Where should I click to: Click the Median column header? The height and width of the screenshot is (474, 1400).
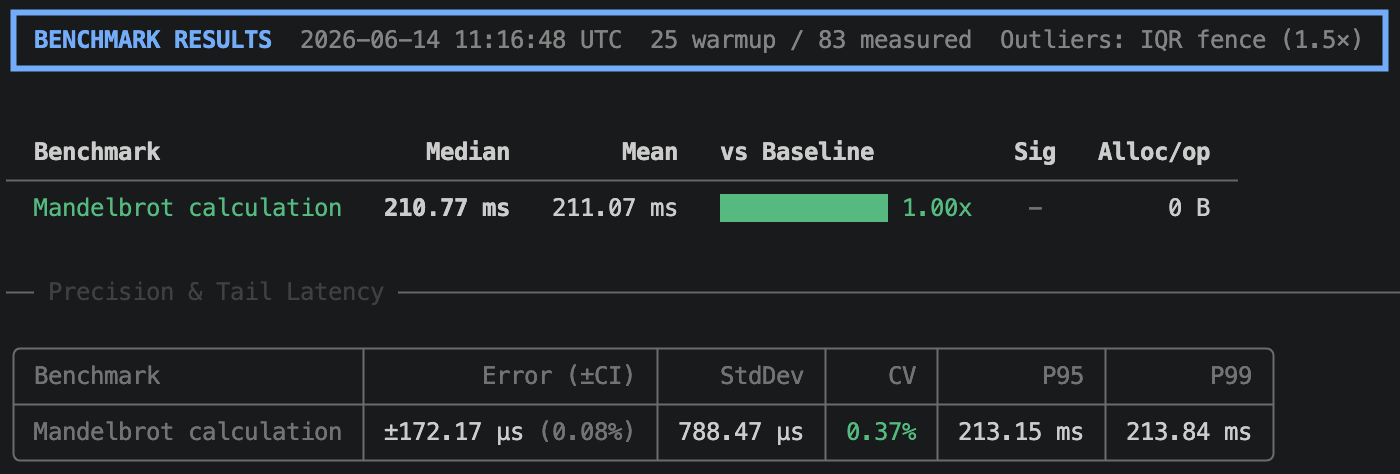click(x=468, y=152)
